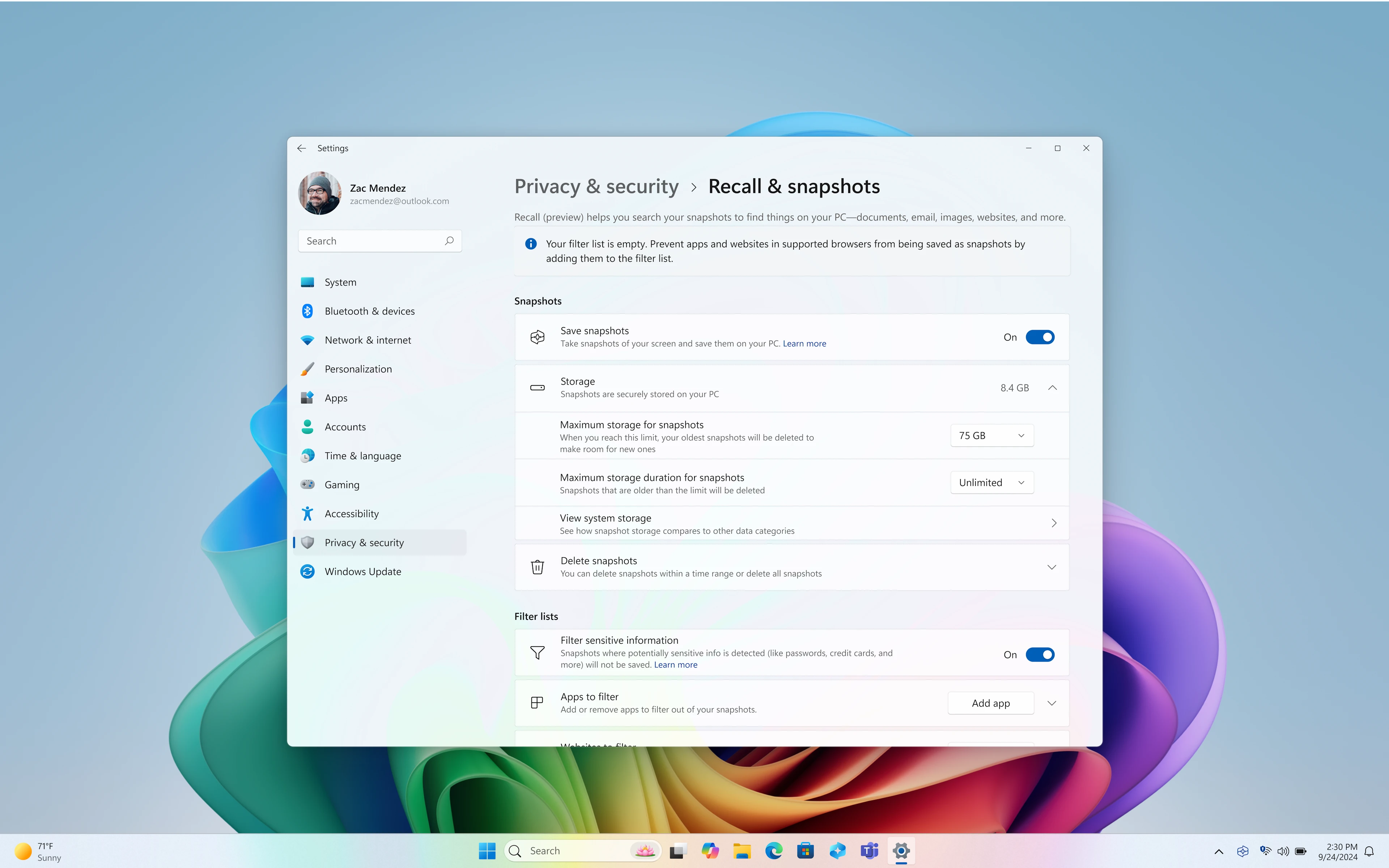This screenshot has height=868, width=1389.
Task: Expand the Delete snapshots section
Action: pos(1052,566)
